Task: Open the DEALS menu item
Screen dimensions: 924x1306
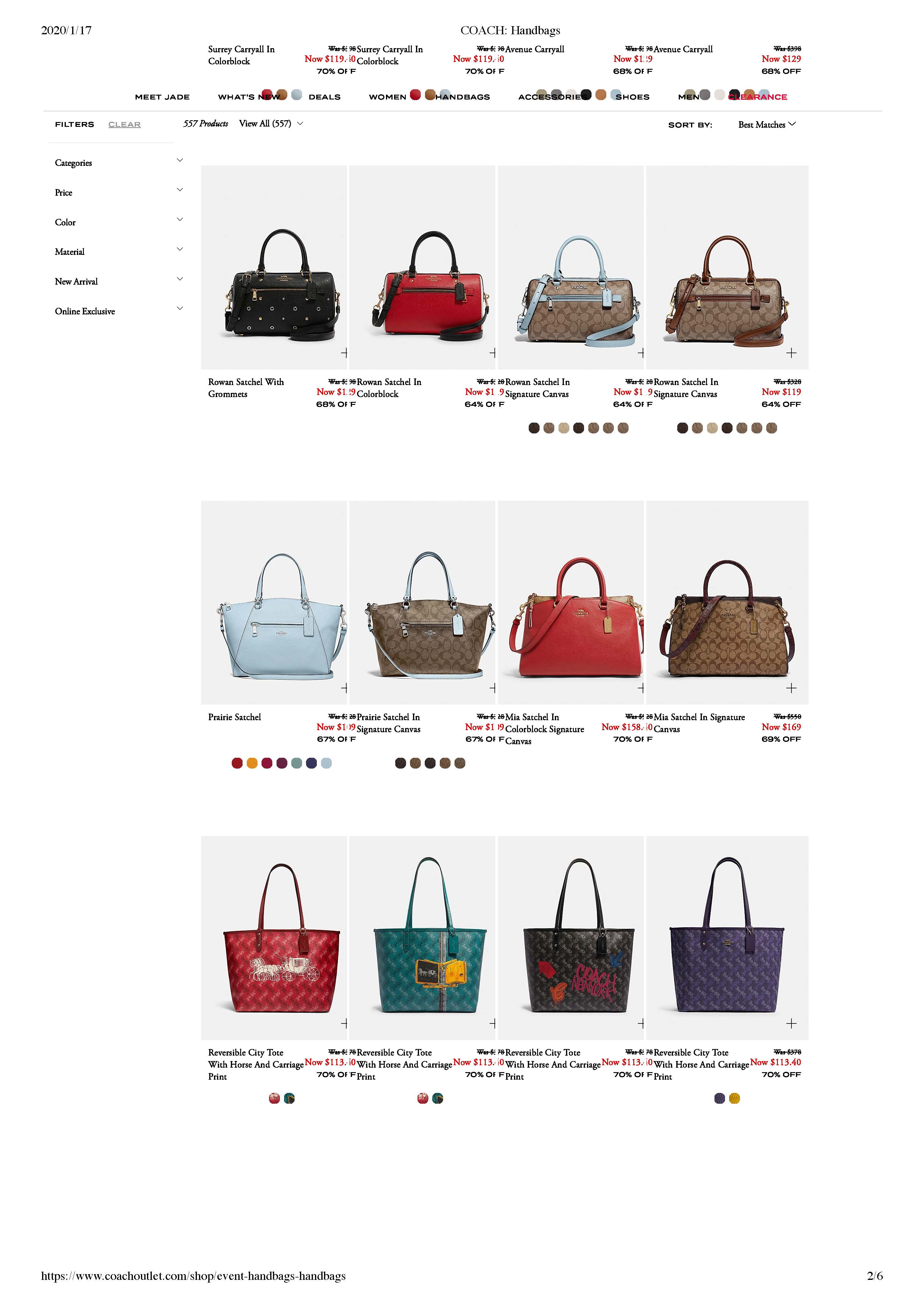Action: point(324,97)
